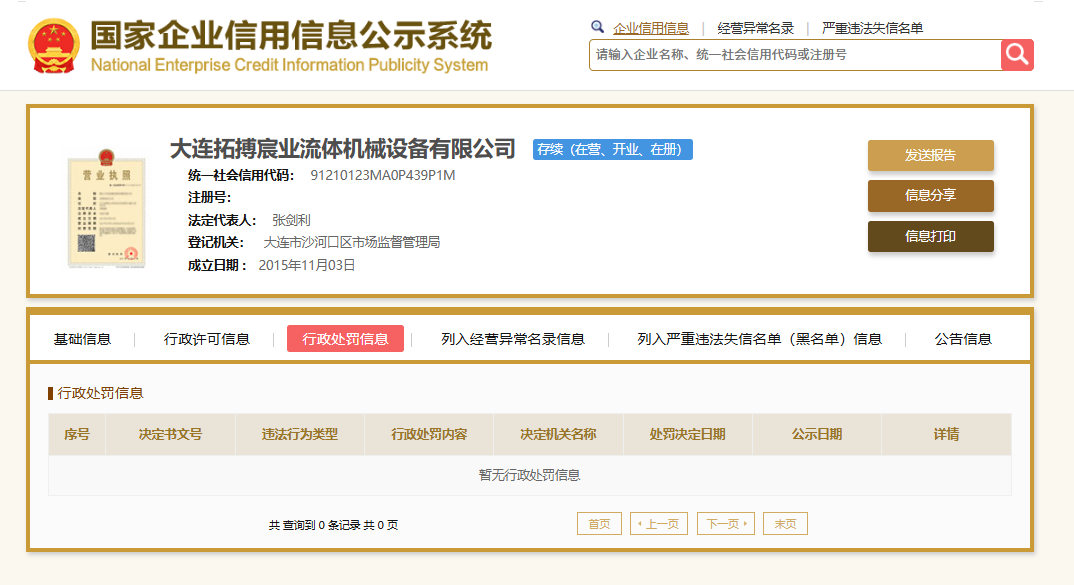The height and width of the screenshot is (585, 1074).
Task: Click the company name 大连拓搏宸业流体机械设备有限公司
Action: click(x=342, y=149)
